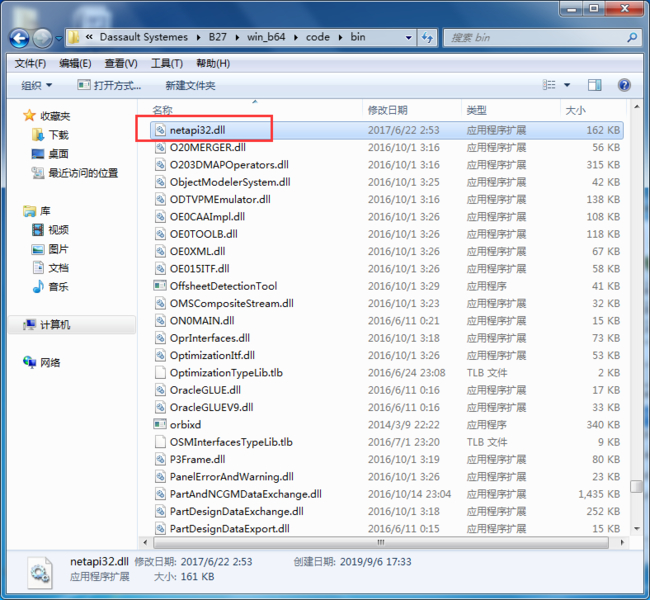Screen dimensions: 650x600
Task: Open the 图片 library
Action: coord(51,249)
